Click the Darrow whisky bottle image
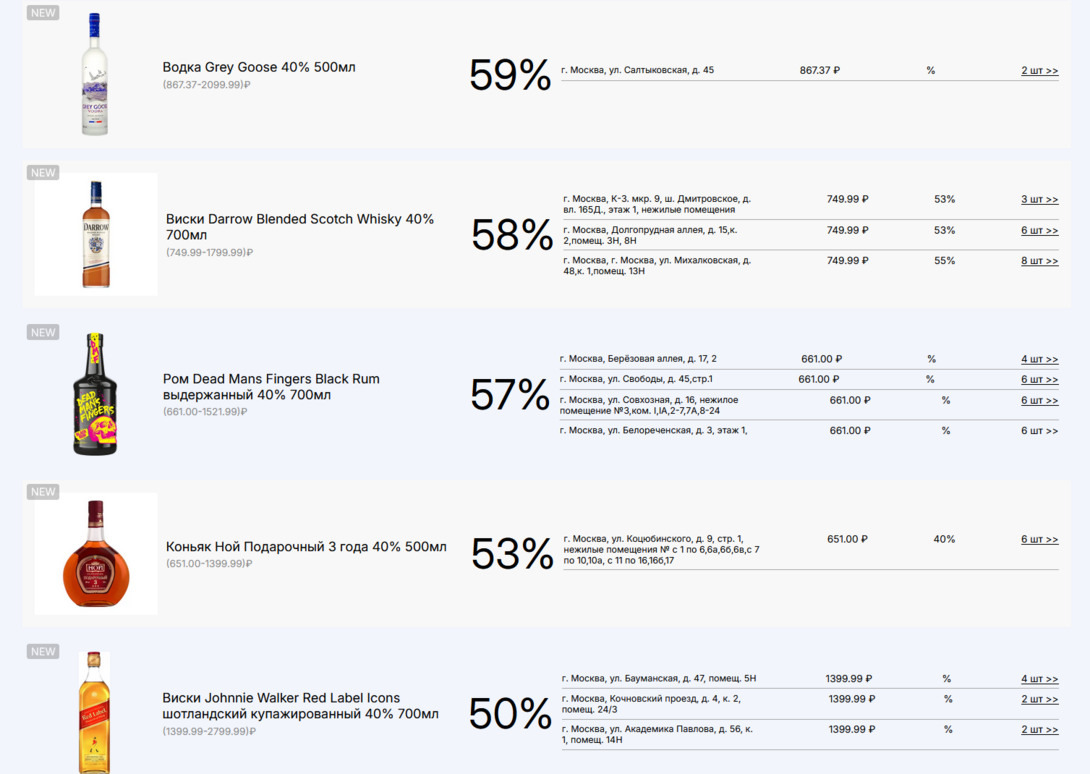Image resolution: width=1090 pixels, height=774 pixels. click(x=96, y=234)
